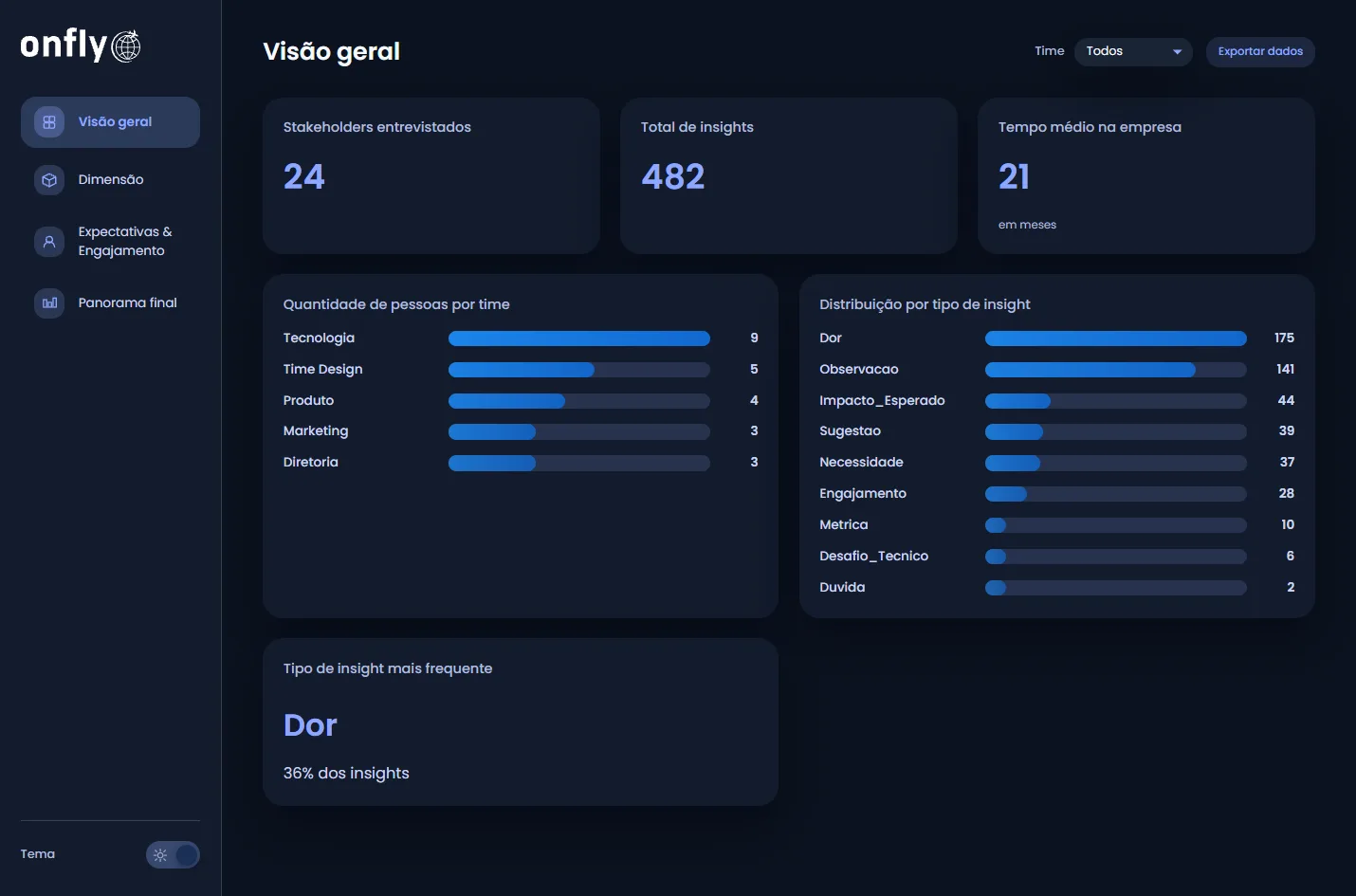1356x896 pixels.
Task: Open the Visão geral menu item
Action: coord(110,122)
